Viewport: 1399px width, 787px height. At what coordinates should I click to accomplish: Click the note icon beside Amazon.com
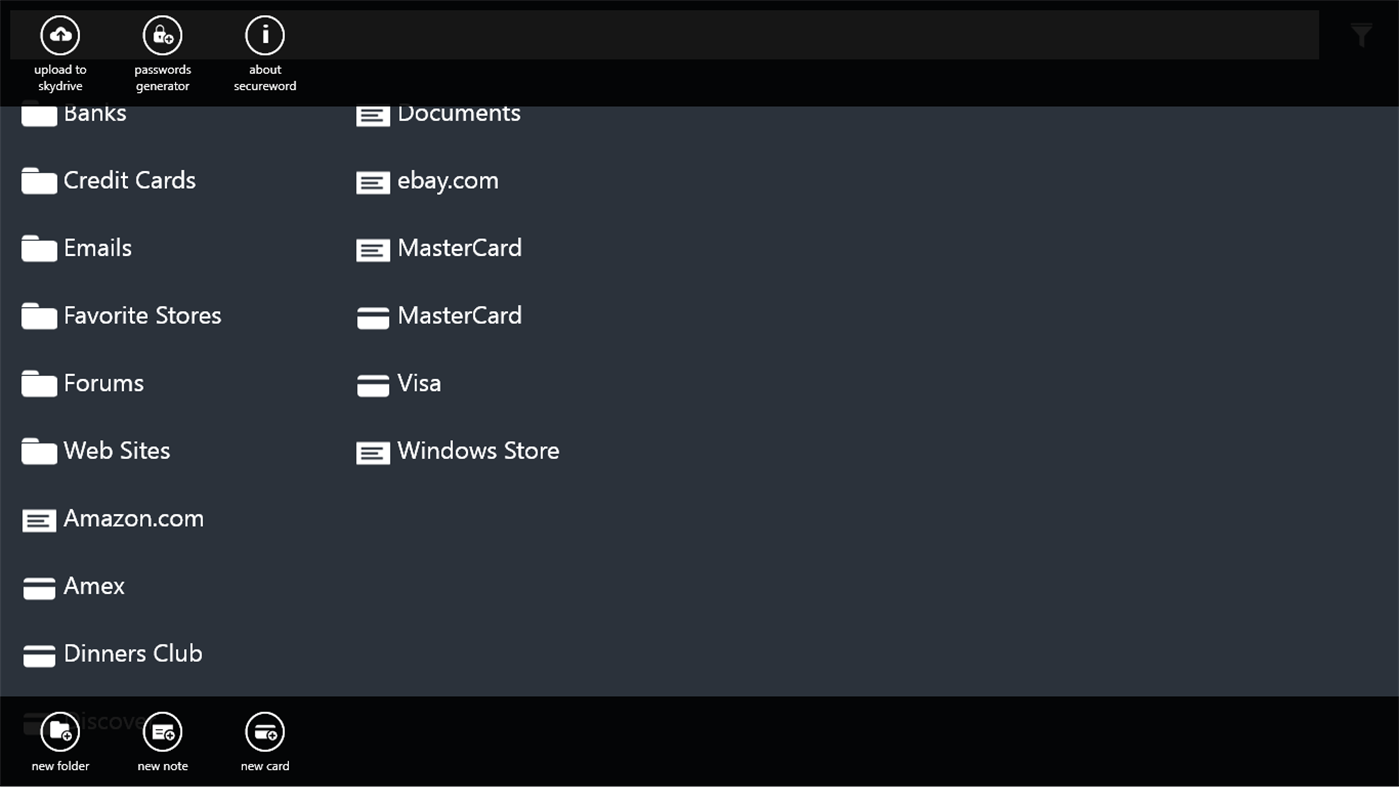[39, 520]
